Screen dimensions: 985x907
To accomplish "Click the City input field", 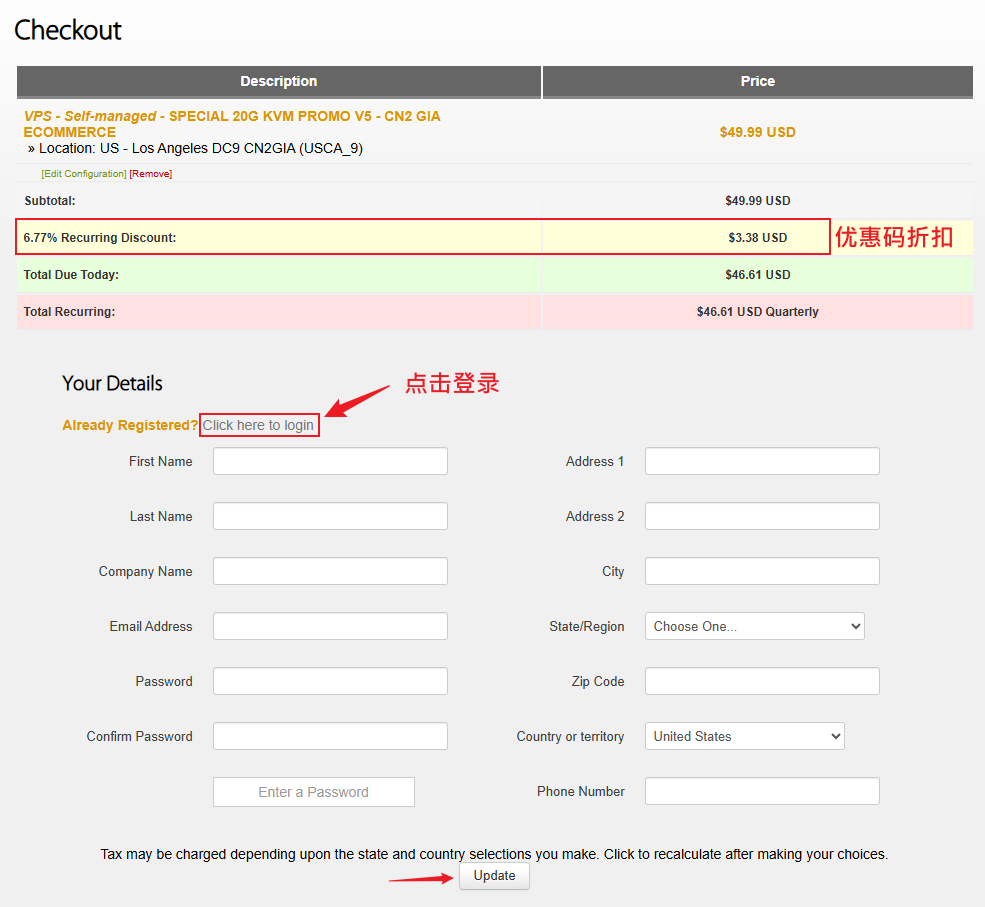I will click(762, 571).
